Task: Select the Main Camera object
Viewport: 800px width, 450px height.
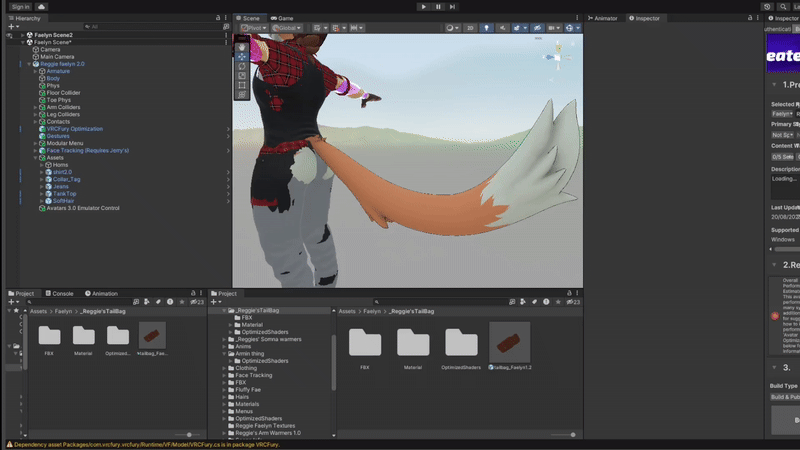Action: (x=57, y=57)
